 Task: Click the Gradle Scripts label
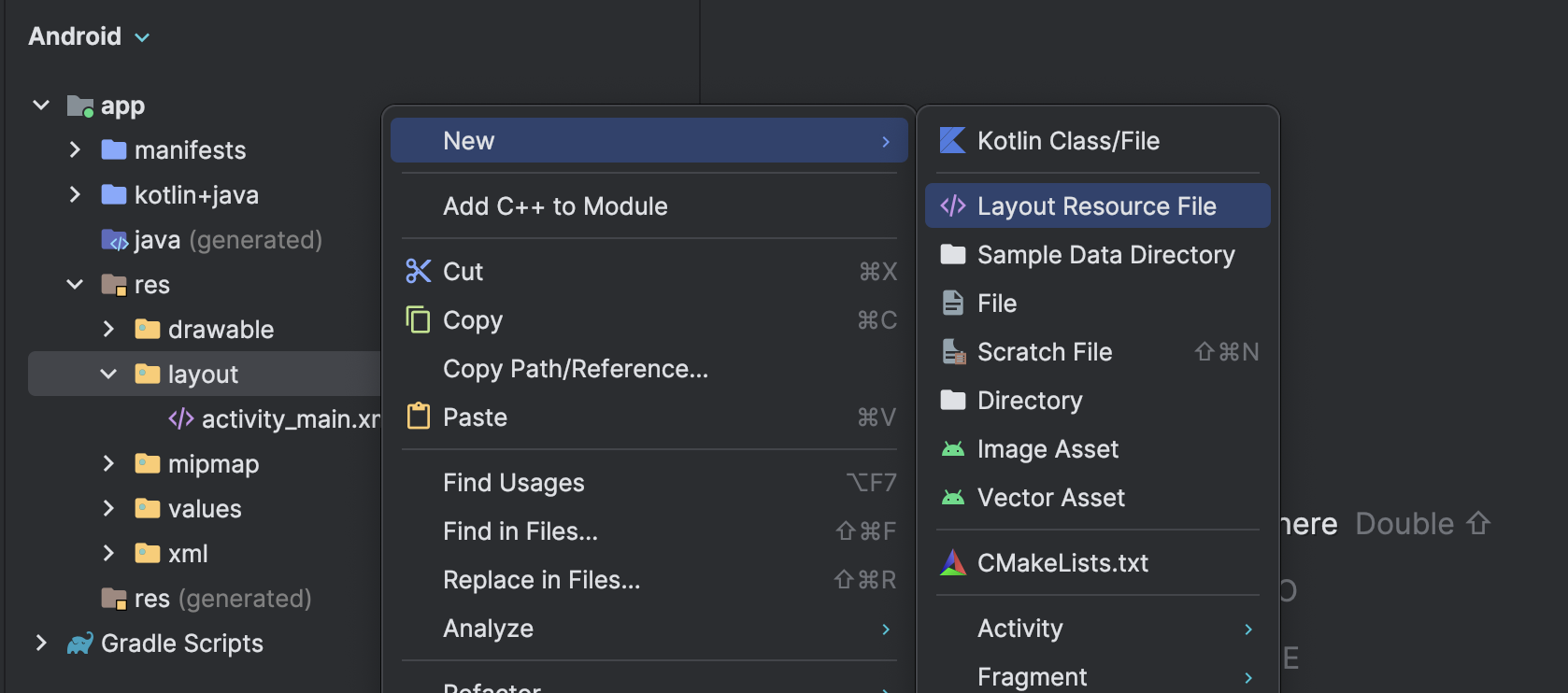[x=182, y=643]
